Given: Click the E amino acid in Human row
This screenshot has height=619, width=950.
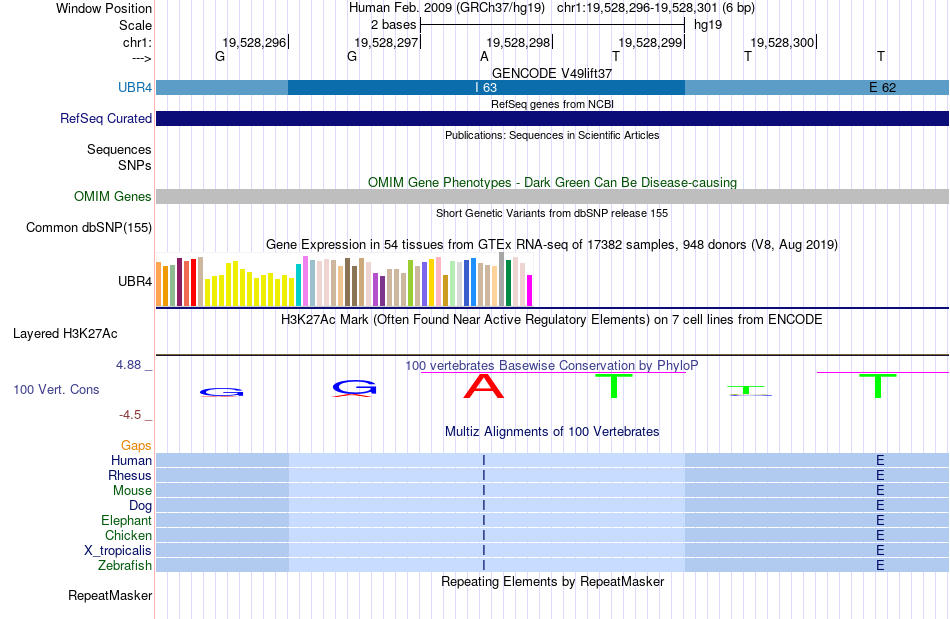Looking at the screenshot, I should [x=880, y=460].
